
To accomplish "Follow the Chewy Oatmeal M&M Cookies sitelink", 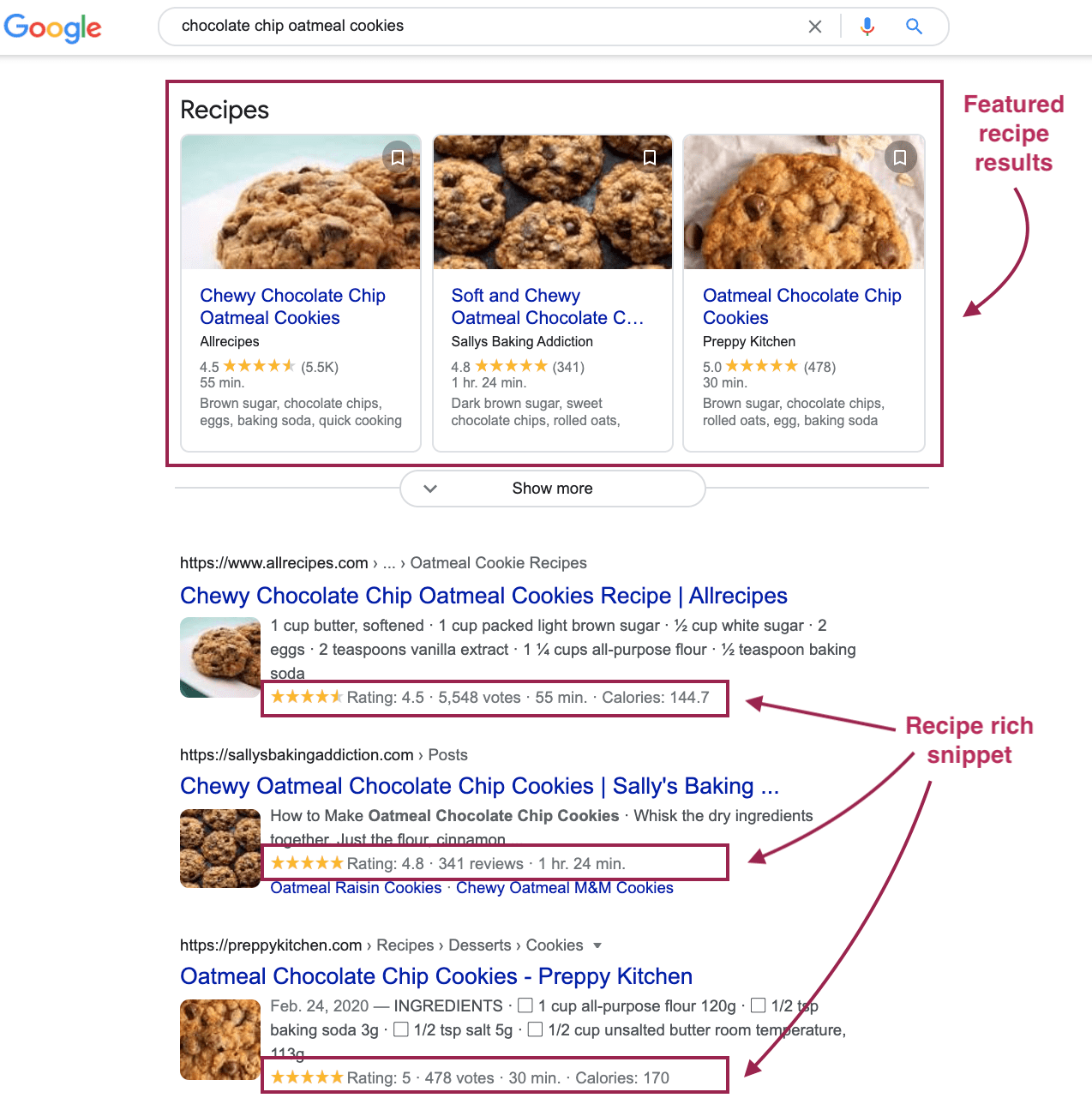I will [x=565, y=888].
